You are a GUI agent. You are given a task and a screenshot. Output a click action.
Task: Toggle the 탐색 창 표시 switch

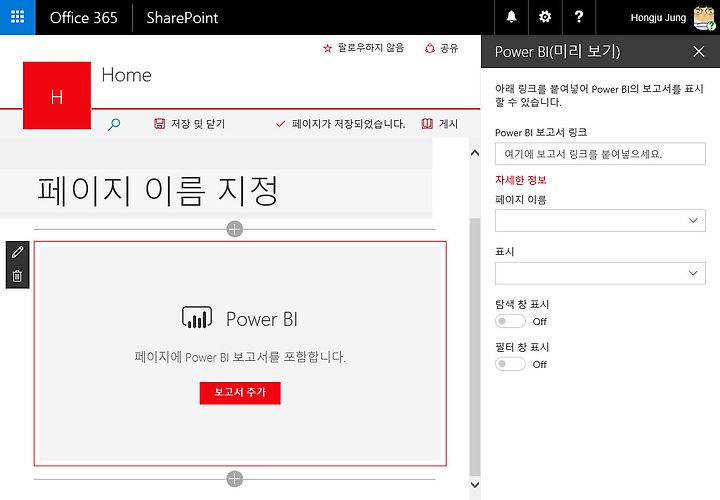(x=510, y=321)
